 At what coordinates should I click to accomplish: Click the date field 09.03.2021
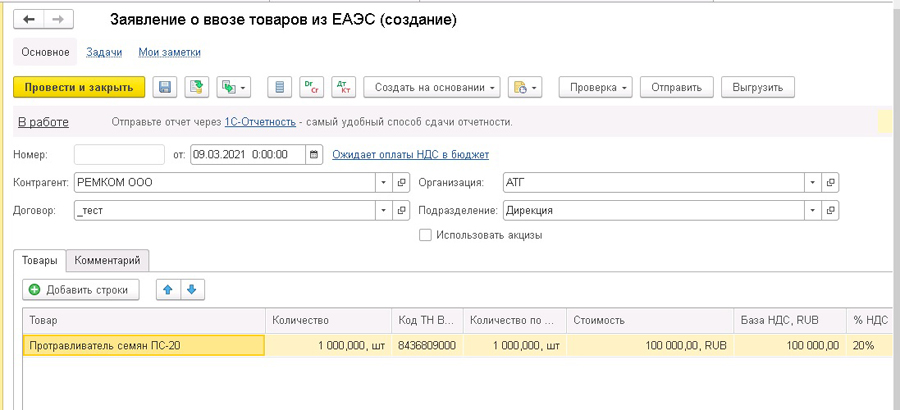pos(248,154)
